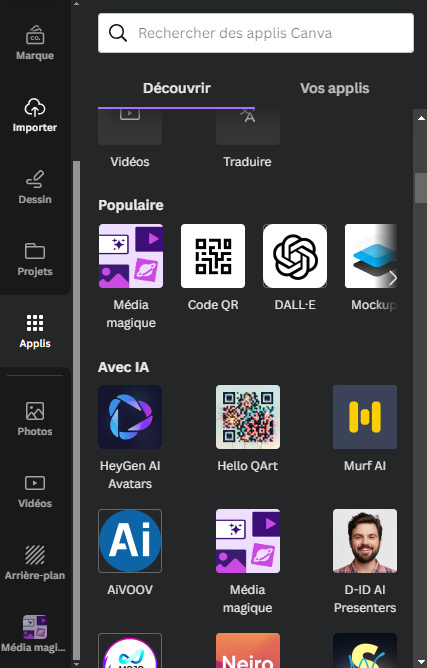Click the Rechercher des applis Canva field
Screen dimensions: 427x668
pos(256,33)
